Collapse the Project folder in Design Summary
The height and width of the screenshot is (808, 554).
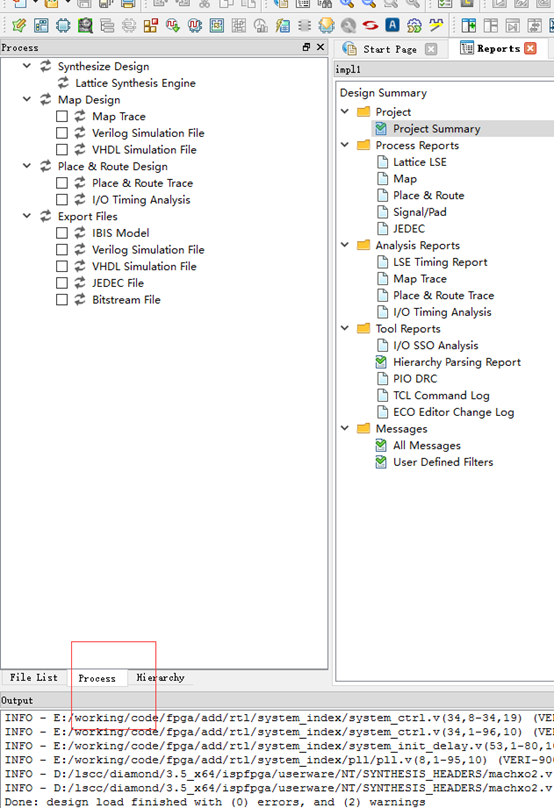[345, 111]
